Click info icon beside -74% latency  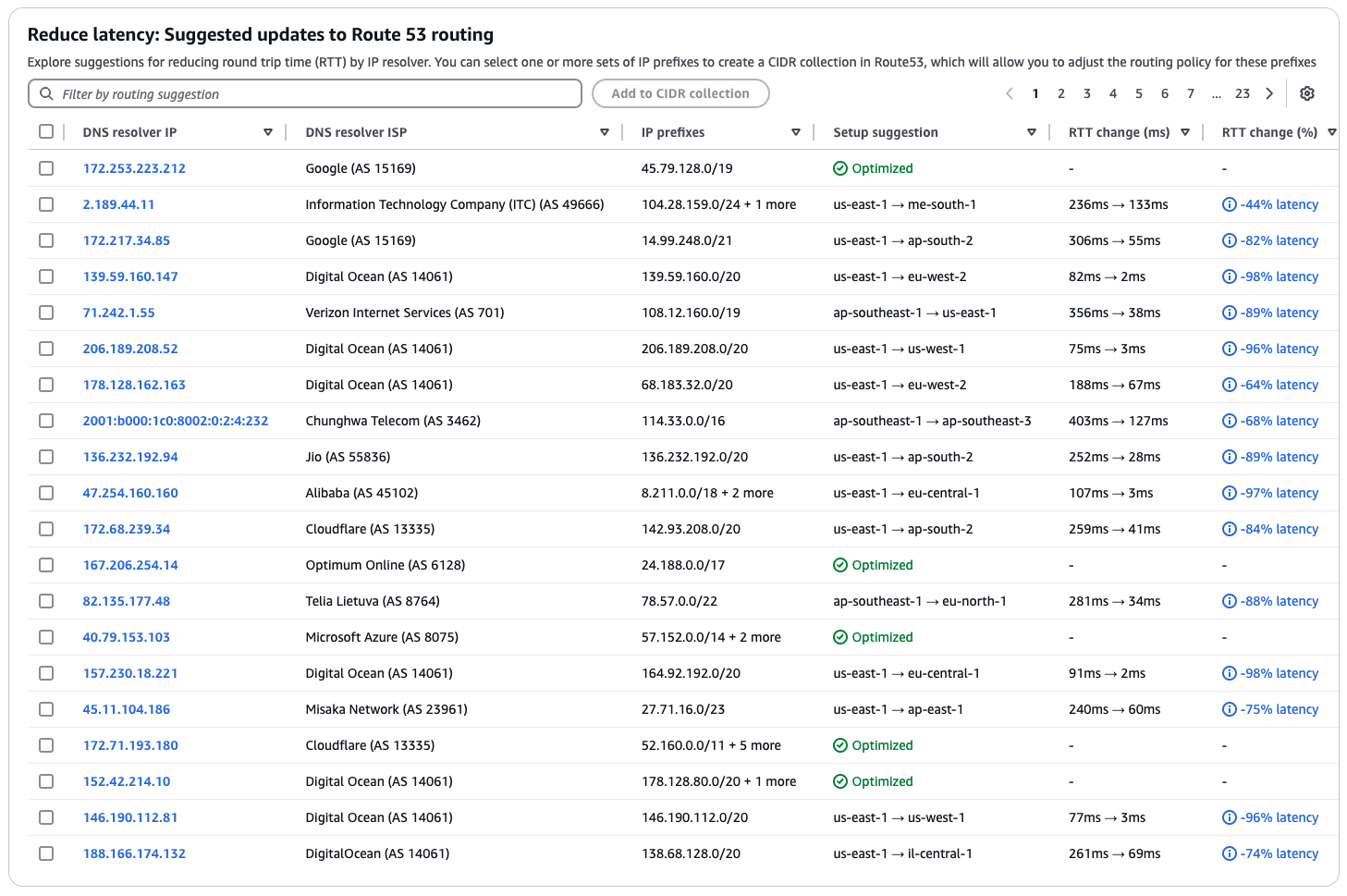click(1230, 853)
